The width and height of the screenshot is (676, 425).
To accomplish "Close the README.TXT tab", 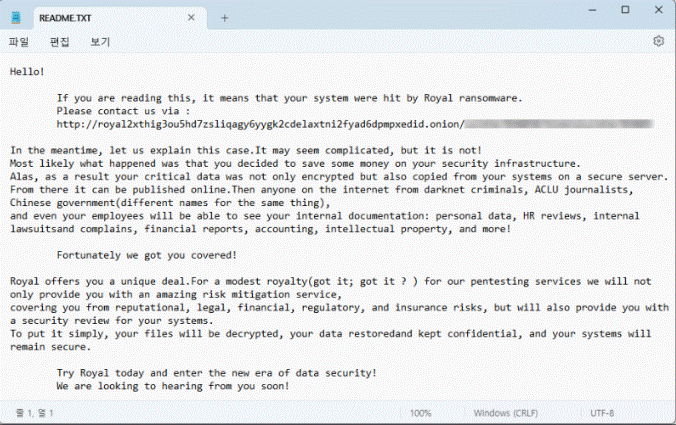I will click(x=191, y=18).
